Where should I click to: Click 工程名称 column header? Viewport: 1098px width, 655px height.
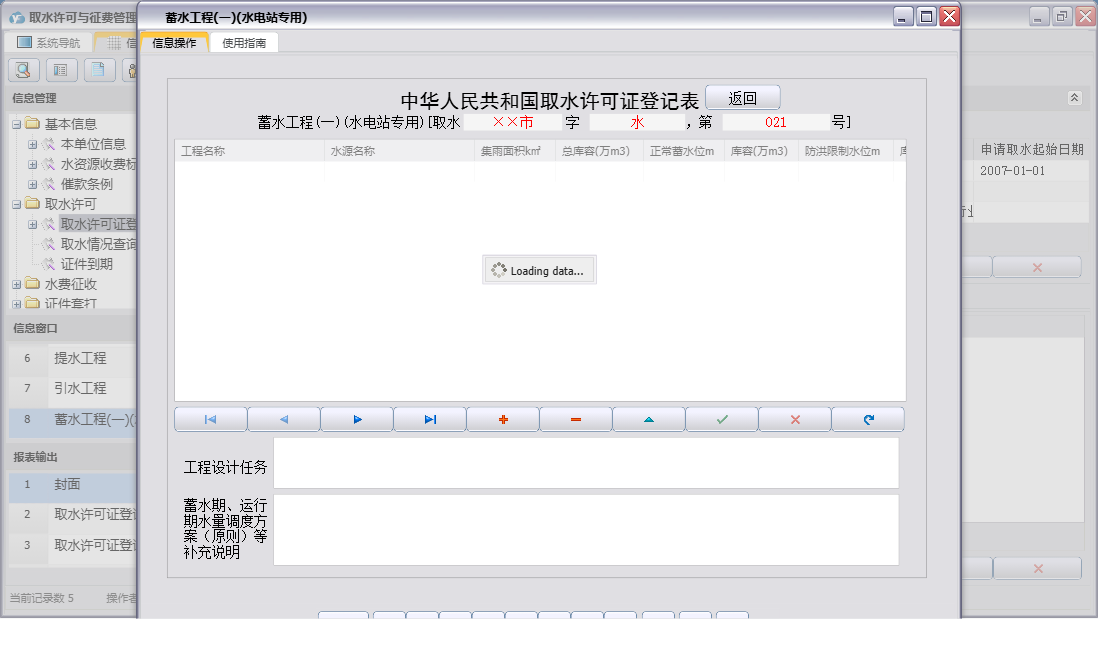coord(249,151)
